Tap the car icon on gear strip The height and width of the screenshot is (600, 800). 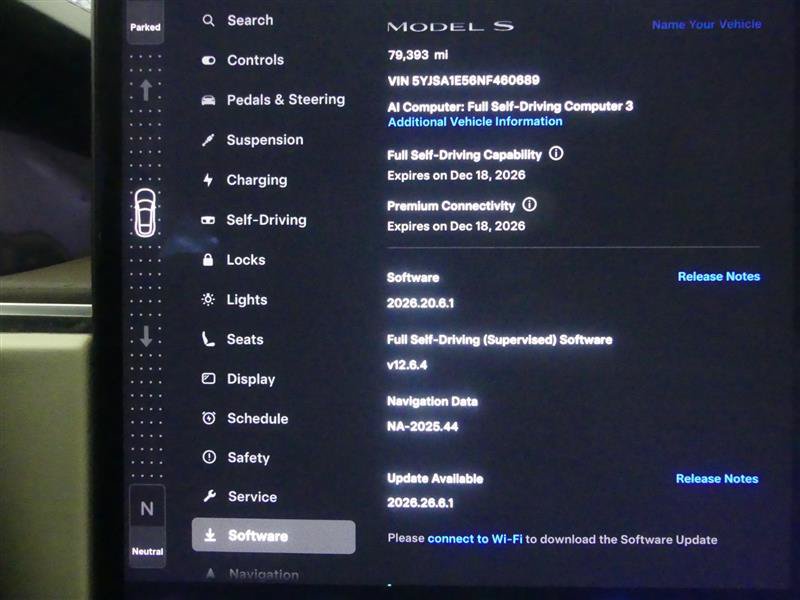click(145, 213)
